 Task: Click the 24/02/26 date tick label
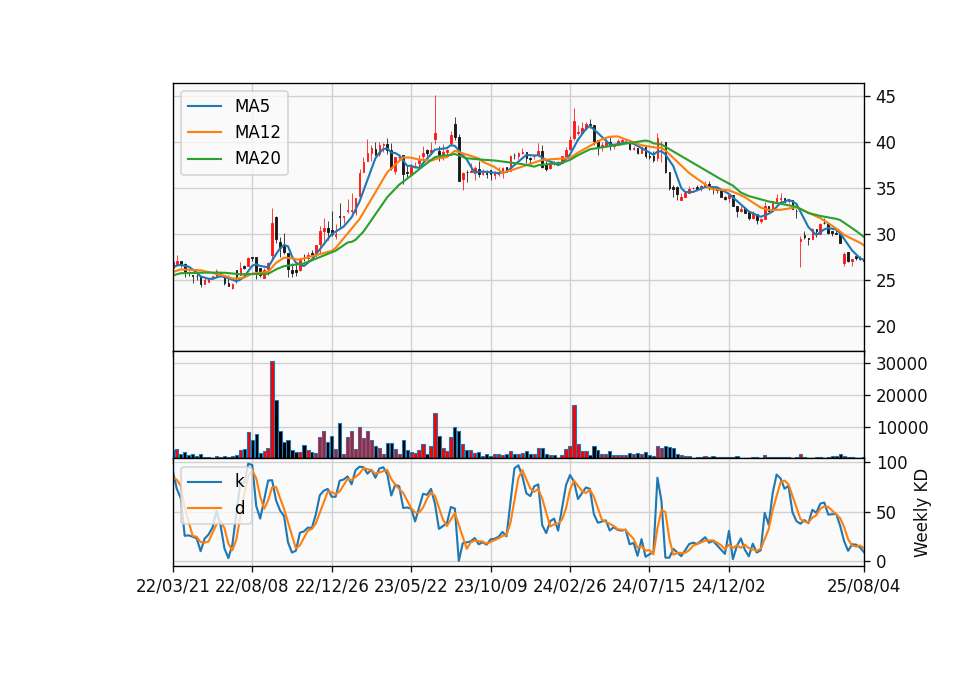[x=569, y=586]
